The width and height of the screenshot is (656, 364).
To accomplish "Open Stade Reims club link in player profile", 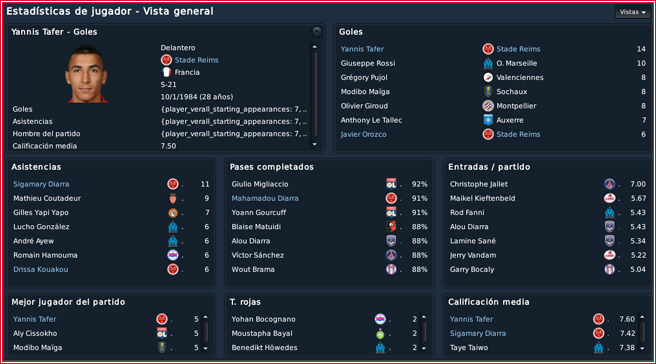I will [x=196, y=60].
